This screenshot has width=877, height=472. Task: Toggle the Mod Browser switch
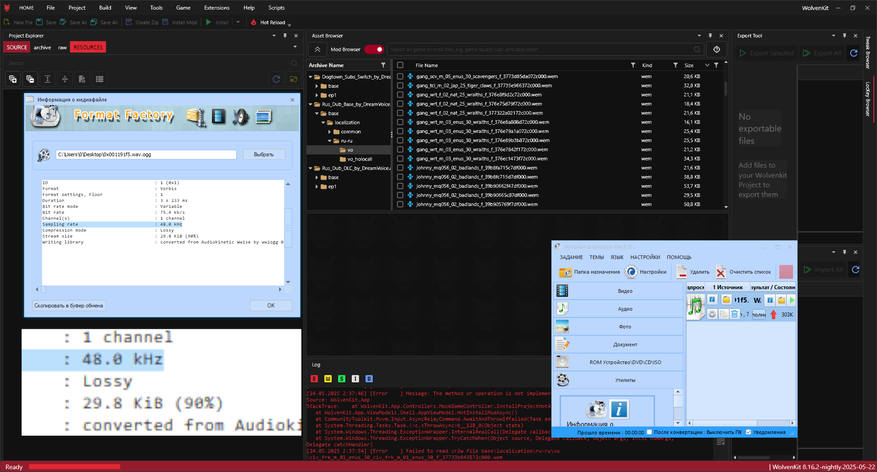point(374,49)
